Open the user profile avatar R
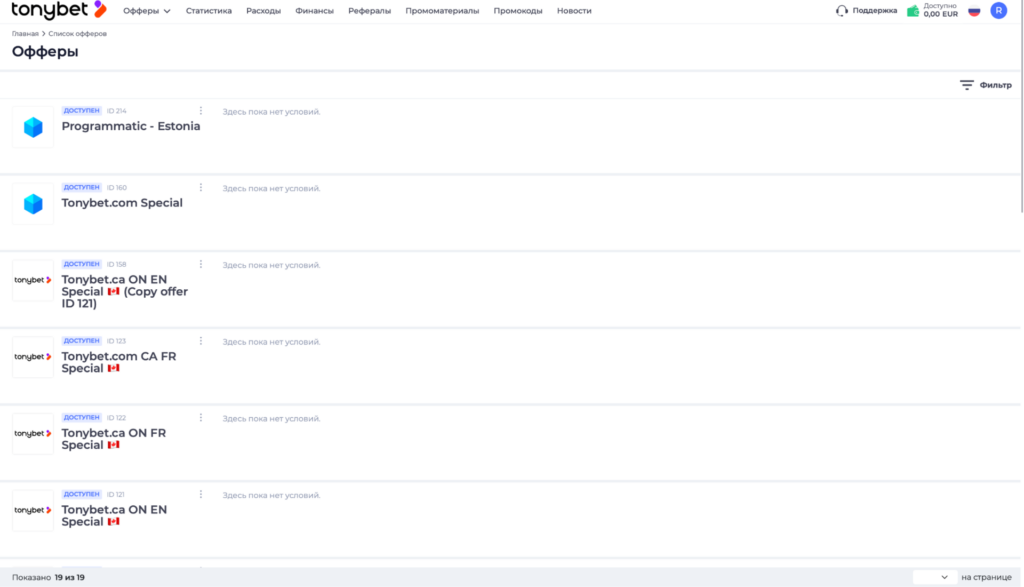Viewport: 1024px width, 587px height. tap(999, 10)
